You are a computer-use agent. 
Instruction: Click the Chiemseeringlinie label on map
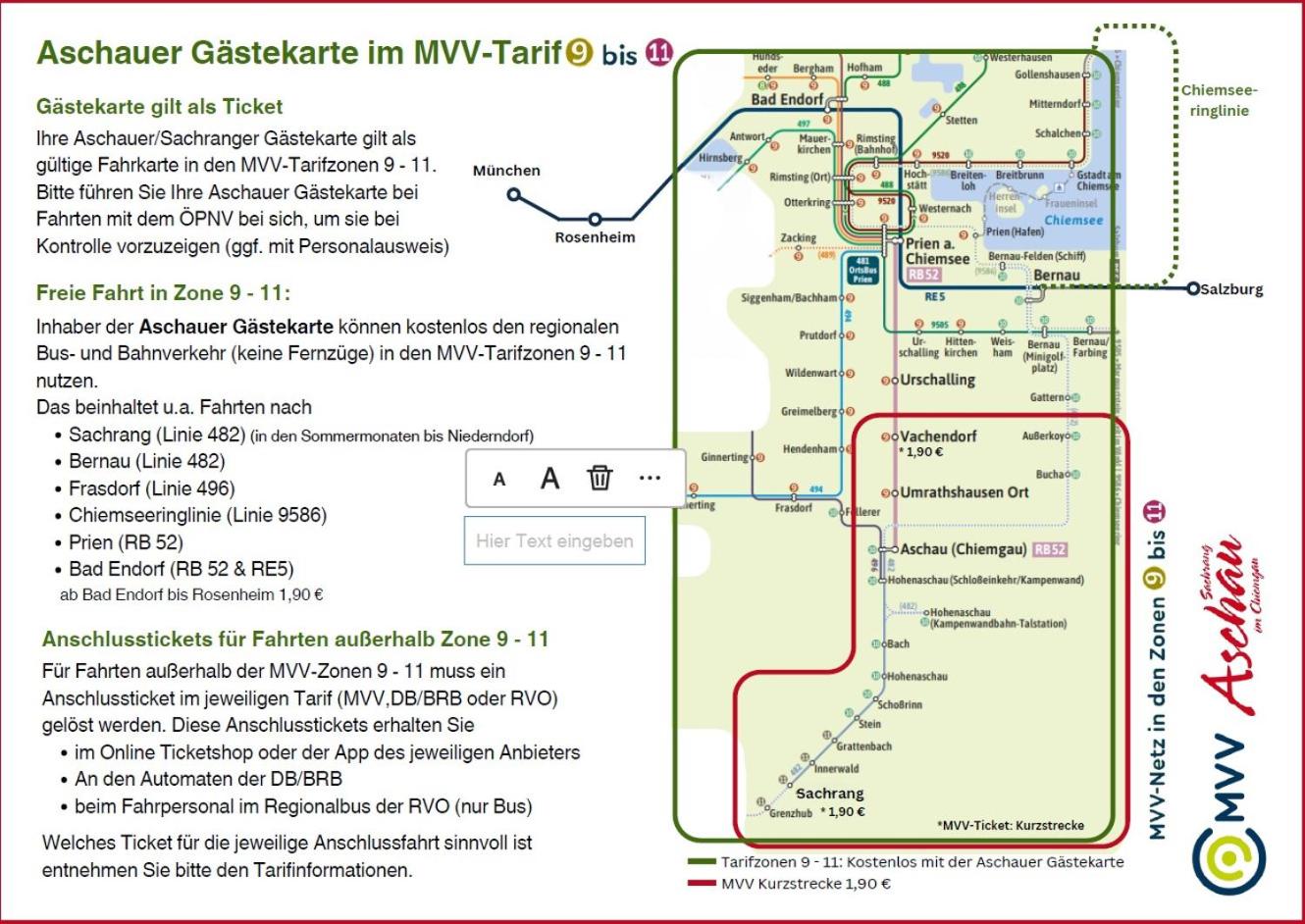1219,100
